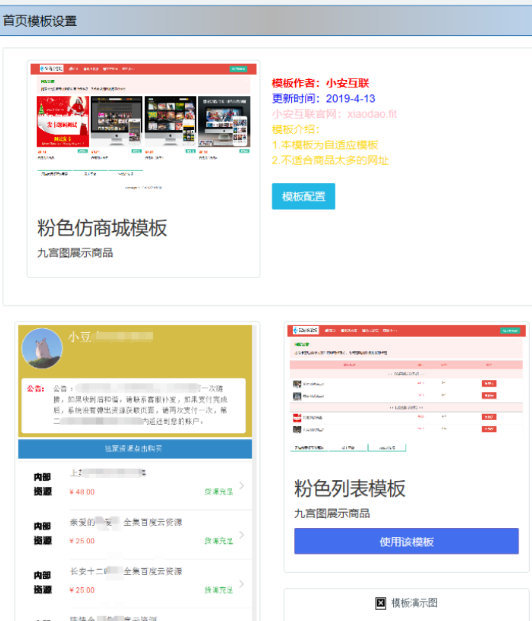Click the 内部资源 icon beside 亲爱的 item
Screen dimensions: 532x621
click(x=42, y=533)
